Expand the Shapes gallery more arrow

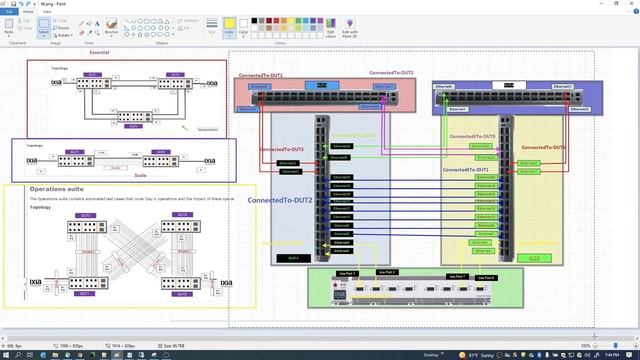(173, 35)
